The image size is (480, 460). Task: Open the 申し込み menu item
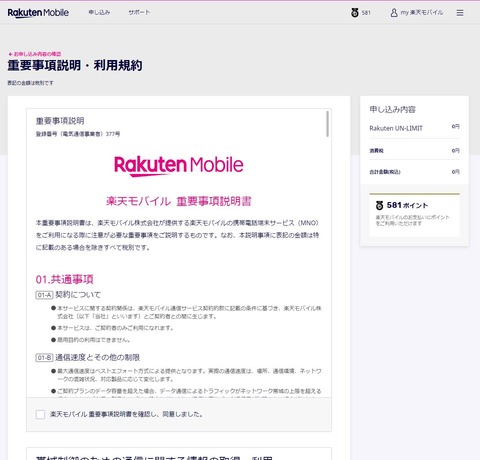pyautogui.click(x=99, y=12)
